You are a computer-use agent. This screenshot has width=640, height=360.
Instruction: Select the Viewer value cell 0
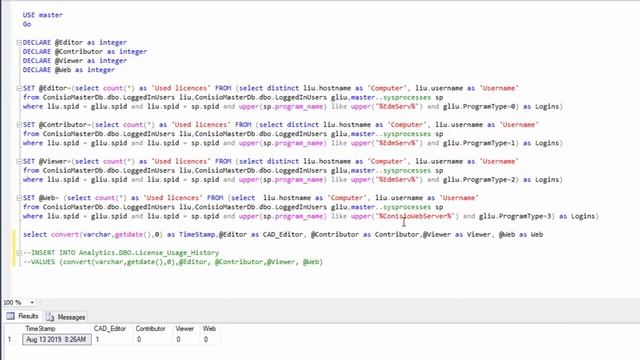[x=187, y=340]
